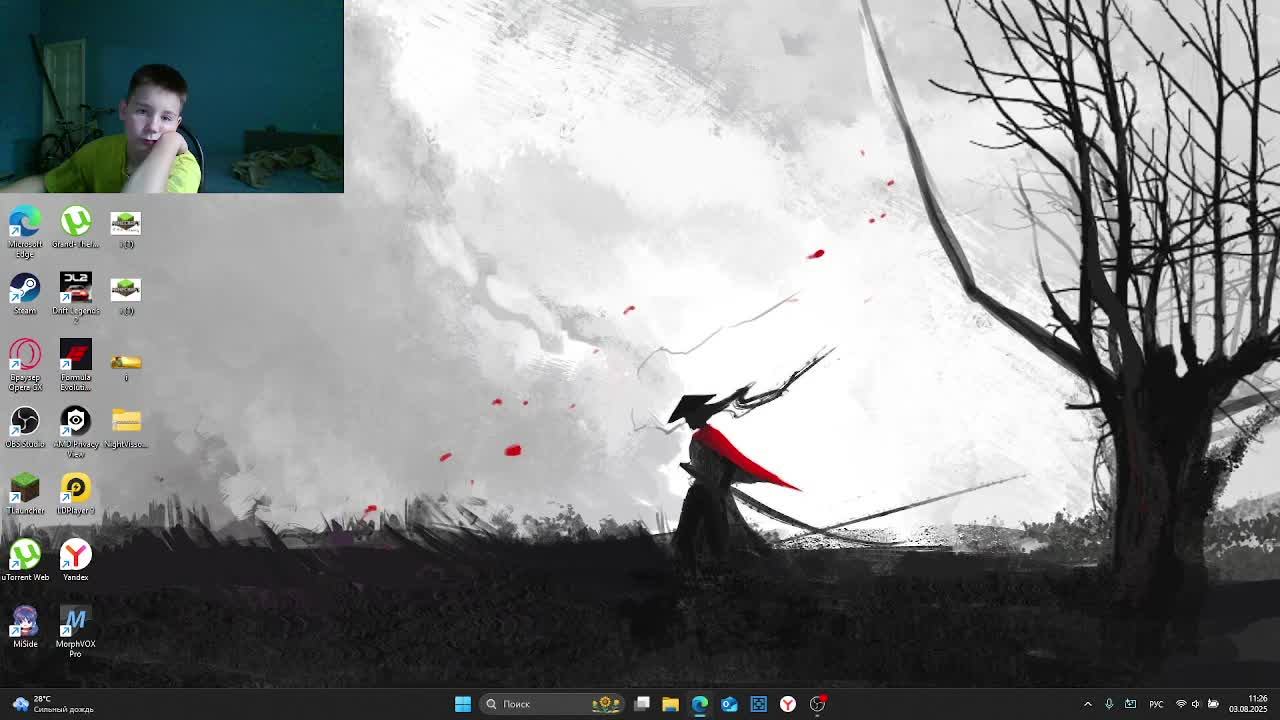Click the microphone icon in the system tray
The height and width of the screenshot is (720, 1280).
tap(1109, 704)
